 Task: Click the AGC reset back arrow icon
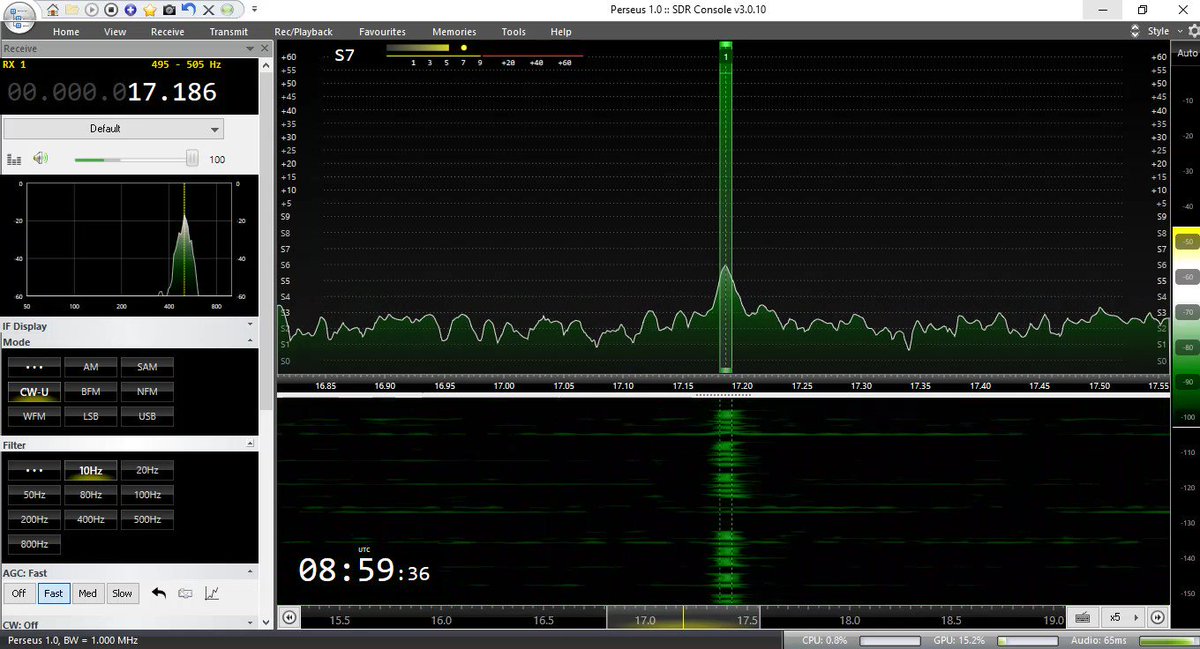click(x=158, y=593)
